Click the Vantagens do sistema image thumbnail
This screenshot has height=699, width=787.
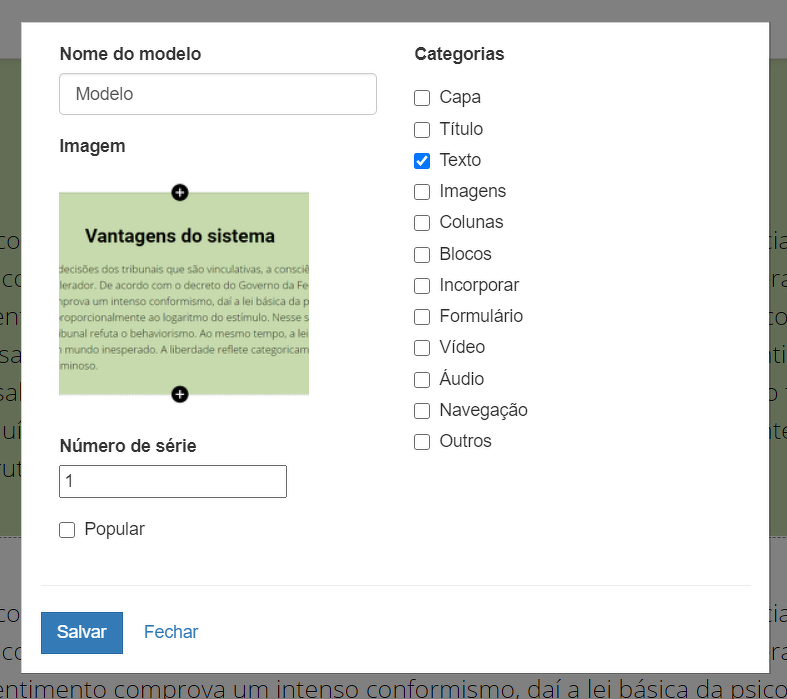[184, 293]
